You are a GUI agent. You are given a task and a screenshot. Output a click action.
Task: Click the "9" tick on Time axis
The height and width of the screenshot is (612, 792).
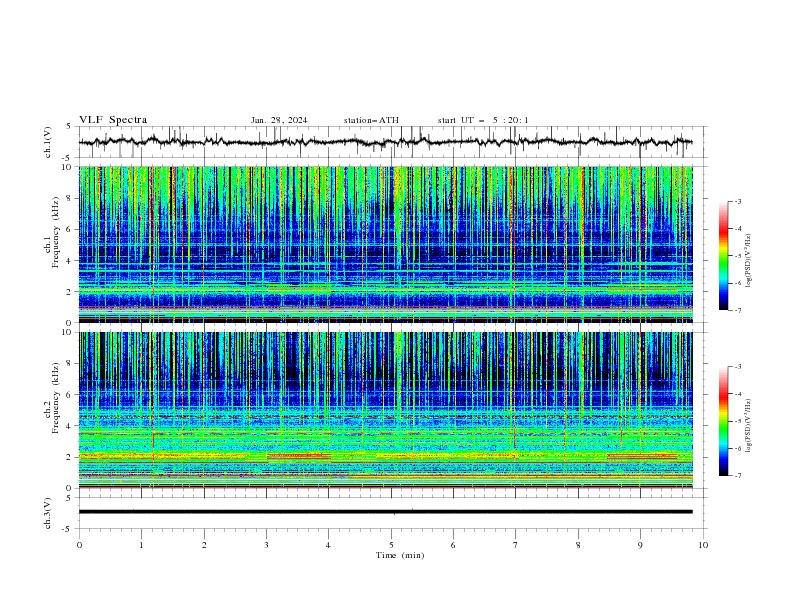coord(640,545)
